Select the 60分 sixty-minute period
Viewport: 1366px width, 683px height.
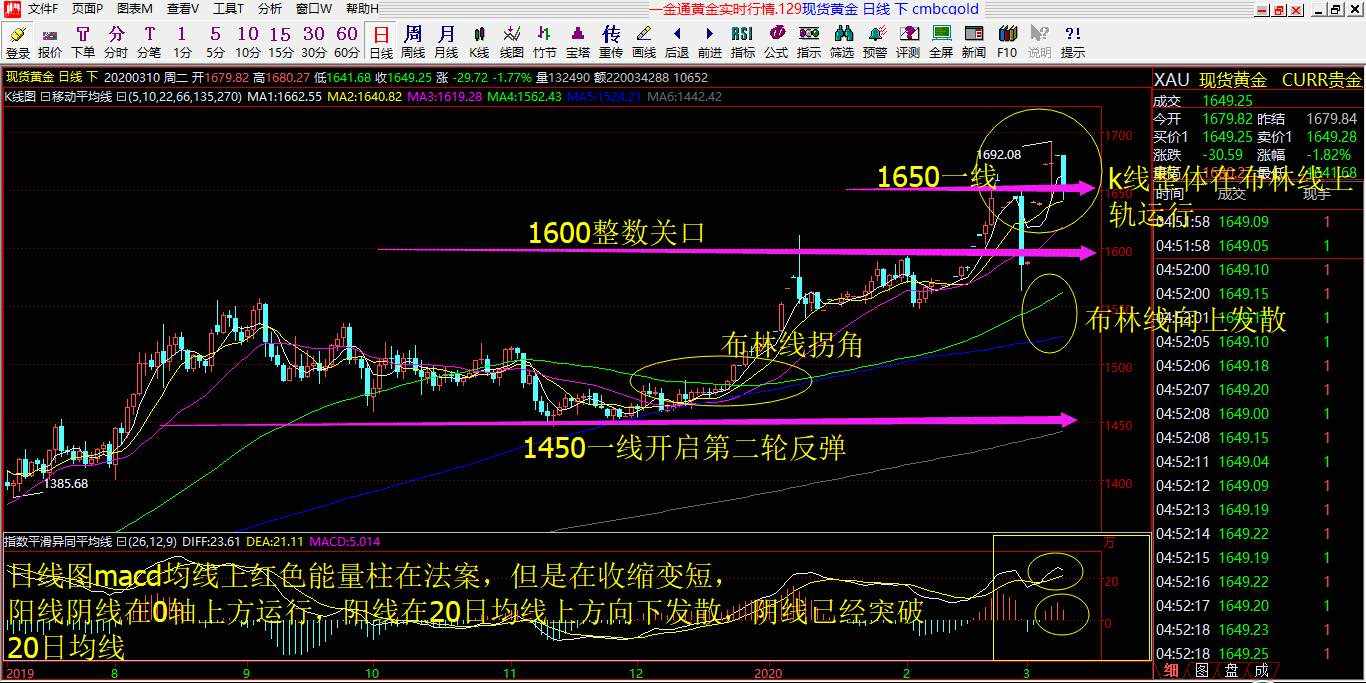click(x=347, y=41)
